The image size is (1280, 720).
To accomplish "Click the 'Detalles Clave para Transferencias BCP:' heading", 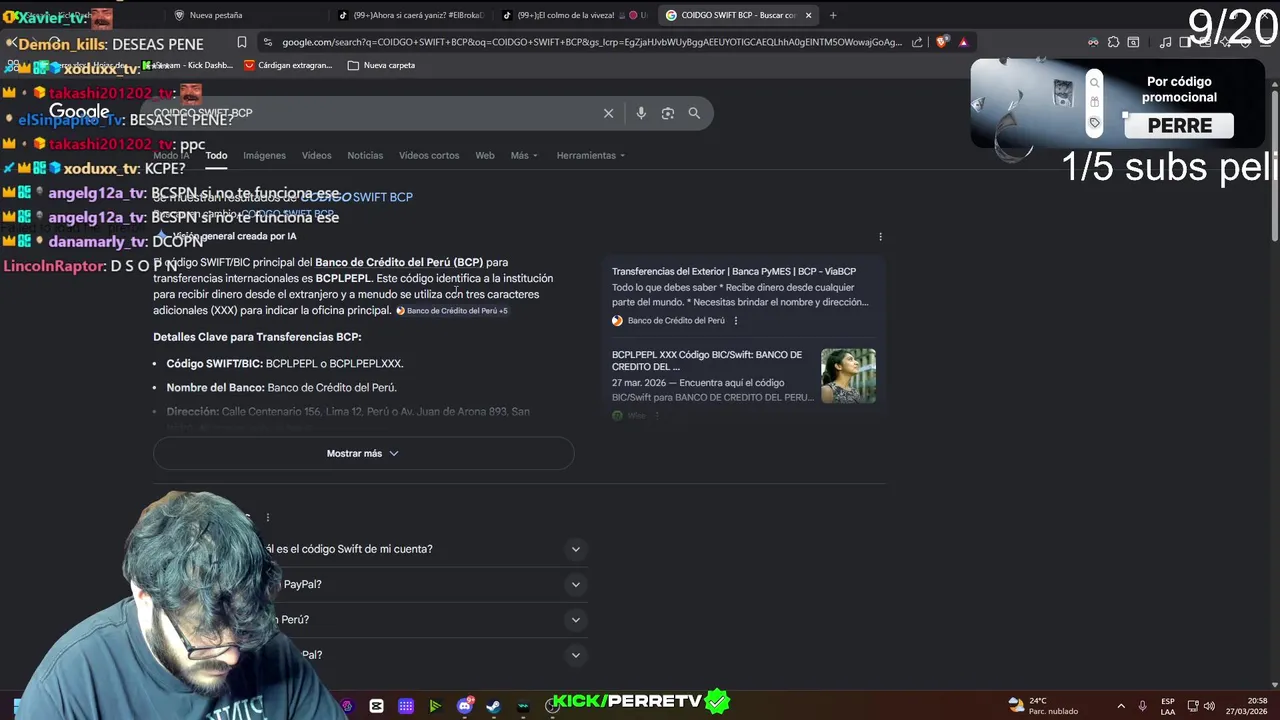I will (x=257, y=337).
